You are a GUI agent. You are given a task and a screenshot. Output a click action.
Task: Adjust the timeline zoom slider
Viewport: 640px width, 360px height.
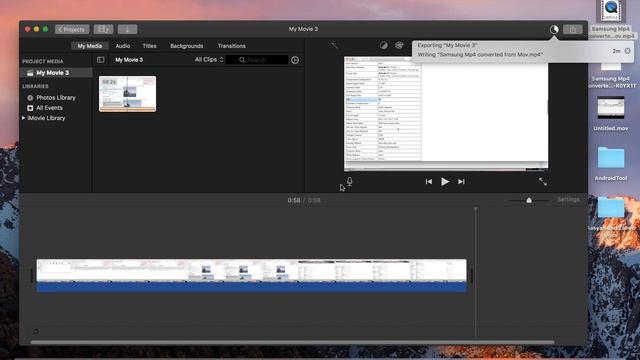coord(529,200)
